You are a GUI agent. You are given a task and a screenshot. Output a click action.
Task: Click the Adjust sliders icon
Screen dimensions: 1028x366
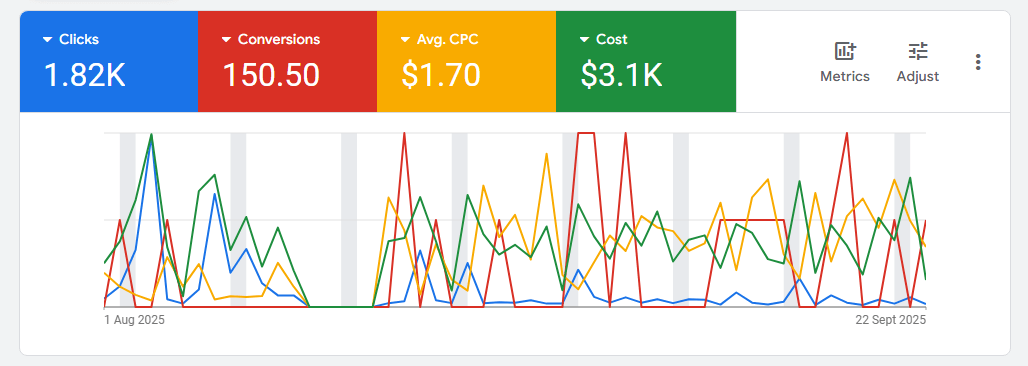click(918, 51)
